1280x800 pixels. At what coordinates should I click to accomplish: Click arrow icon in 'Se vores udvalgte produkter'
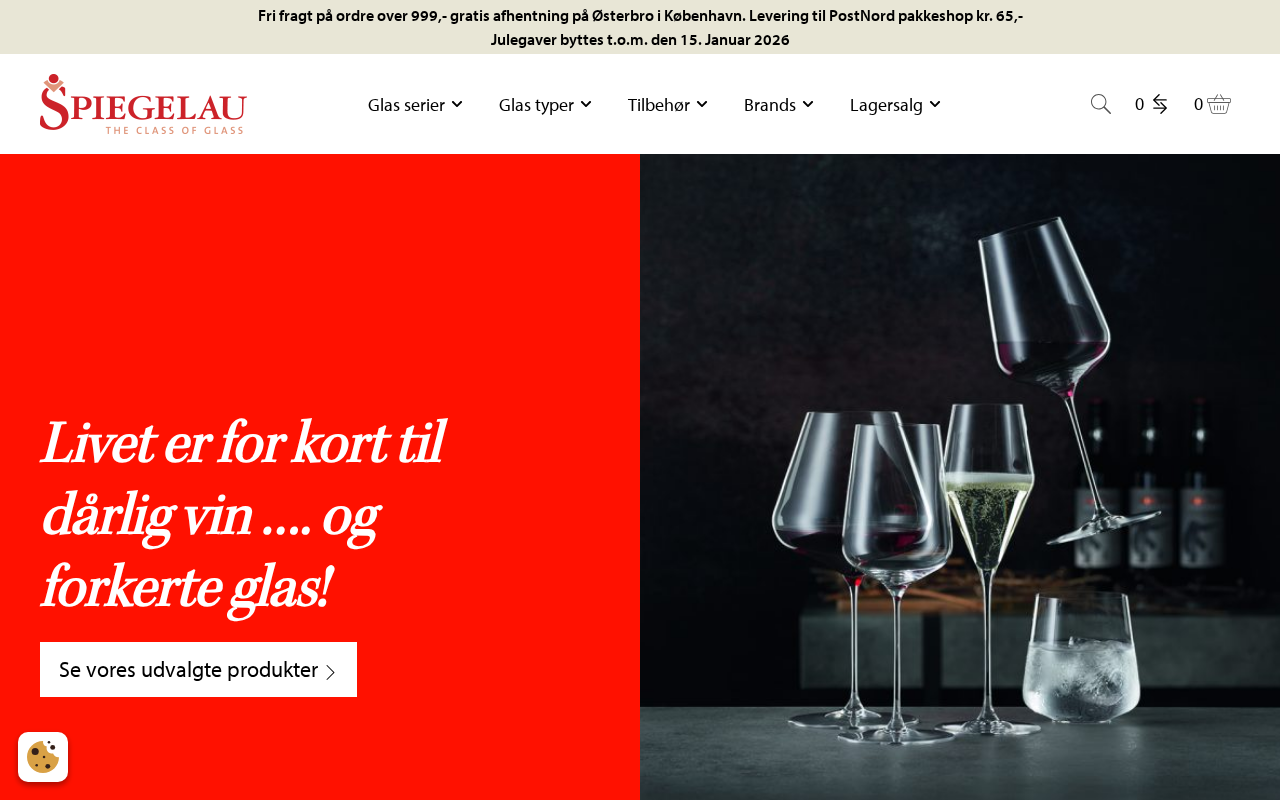331,672
